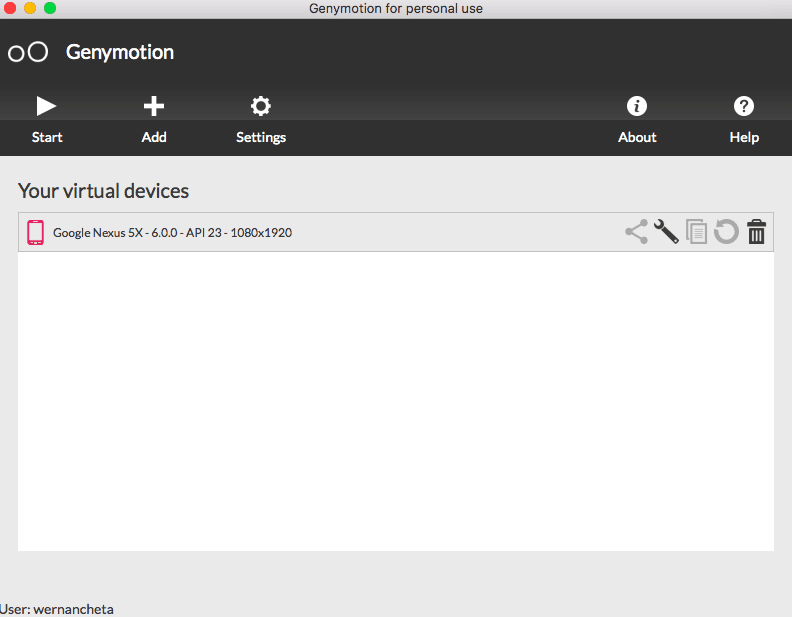
Task: Click the About text label
Action: (637, 137)
